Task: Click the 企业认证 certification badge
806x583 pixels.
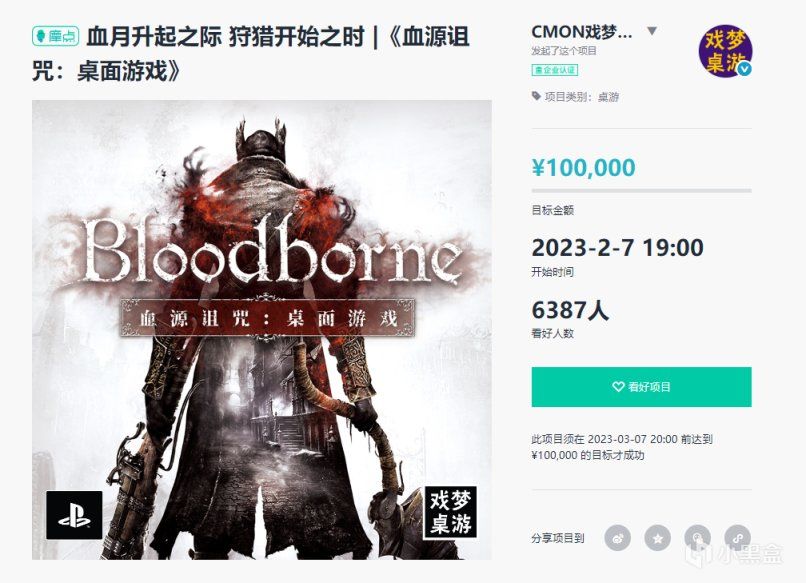Action: 554,70
